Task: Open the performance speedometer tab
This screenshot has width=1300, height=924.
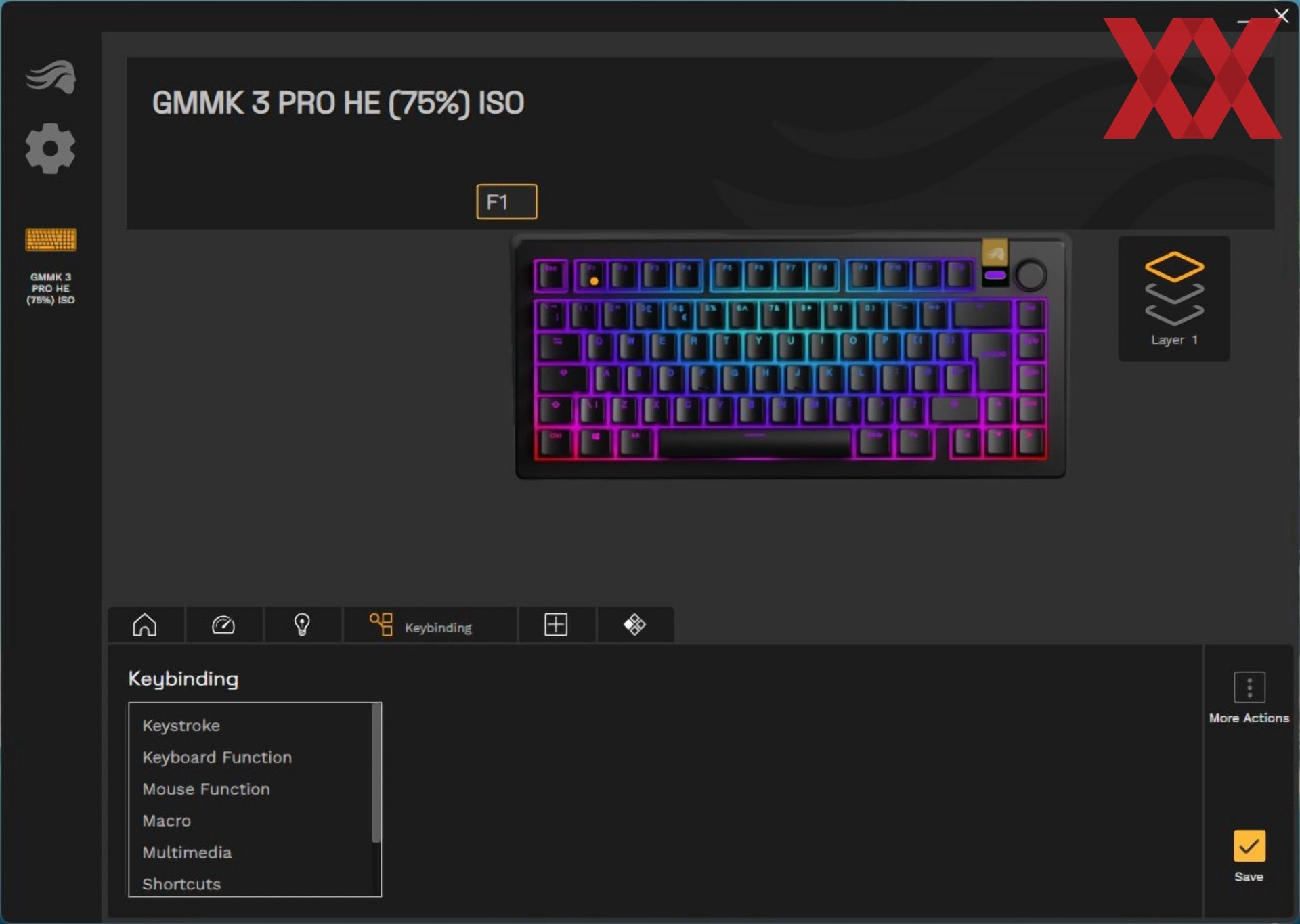Action: pos(223,624)
